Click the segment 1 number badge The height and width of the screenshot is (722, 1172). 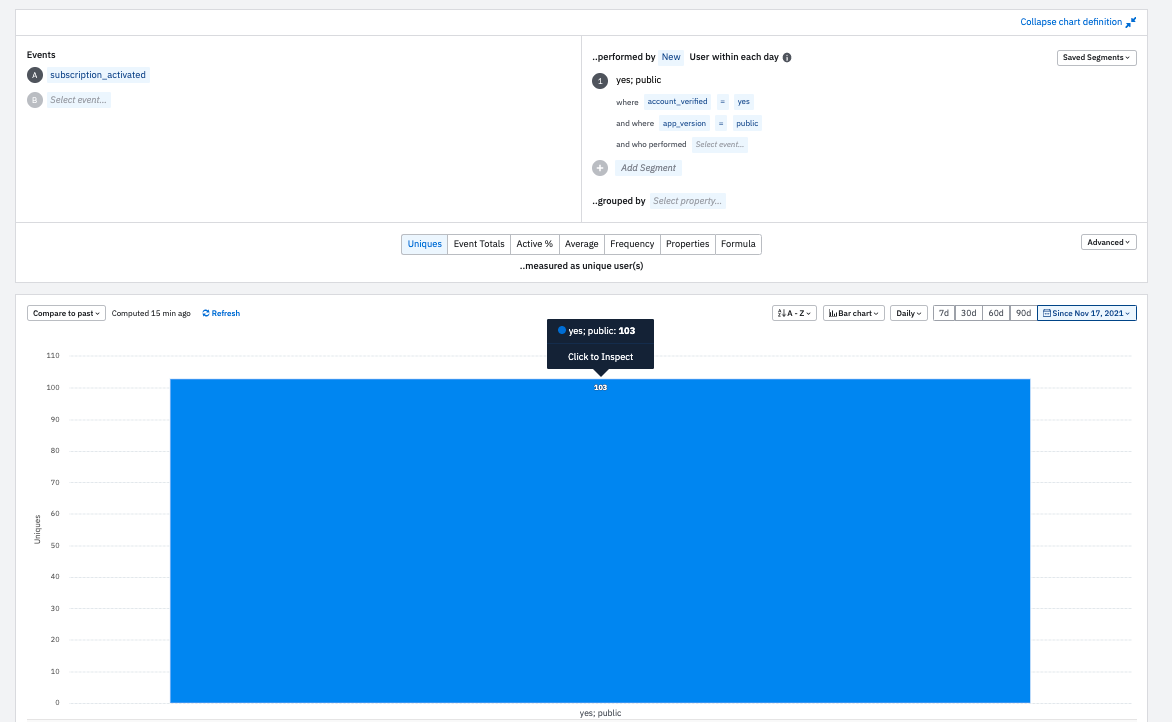(600, 81)
